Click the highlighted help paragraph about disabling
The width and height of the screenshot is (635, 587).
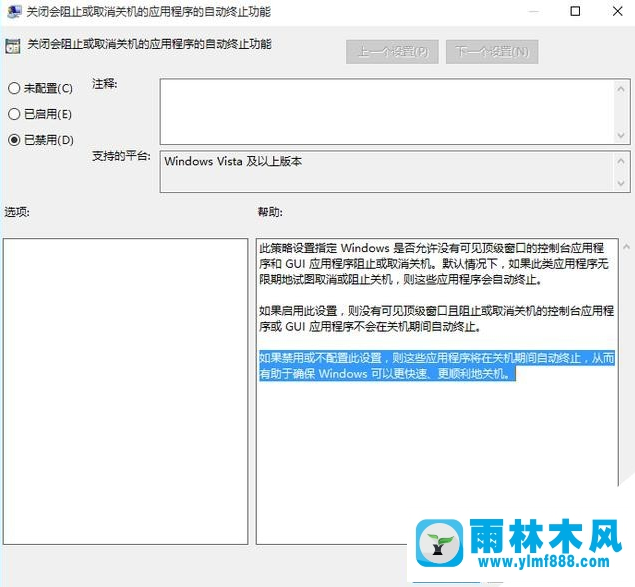click(437, 366)
